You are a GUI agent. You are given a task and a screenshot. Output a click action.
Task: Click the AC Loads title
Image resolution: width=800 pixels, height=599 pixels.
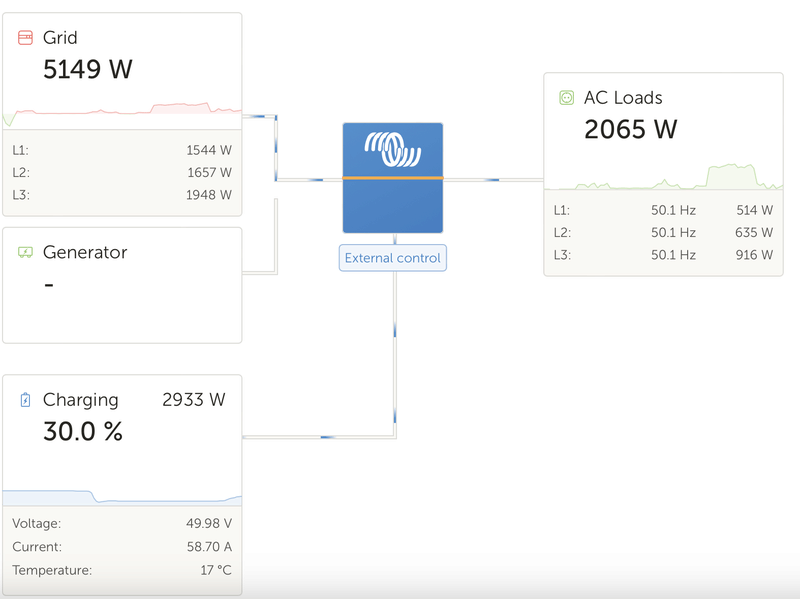623,97
